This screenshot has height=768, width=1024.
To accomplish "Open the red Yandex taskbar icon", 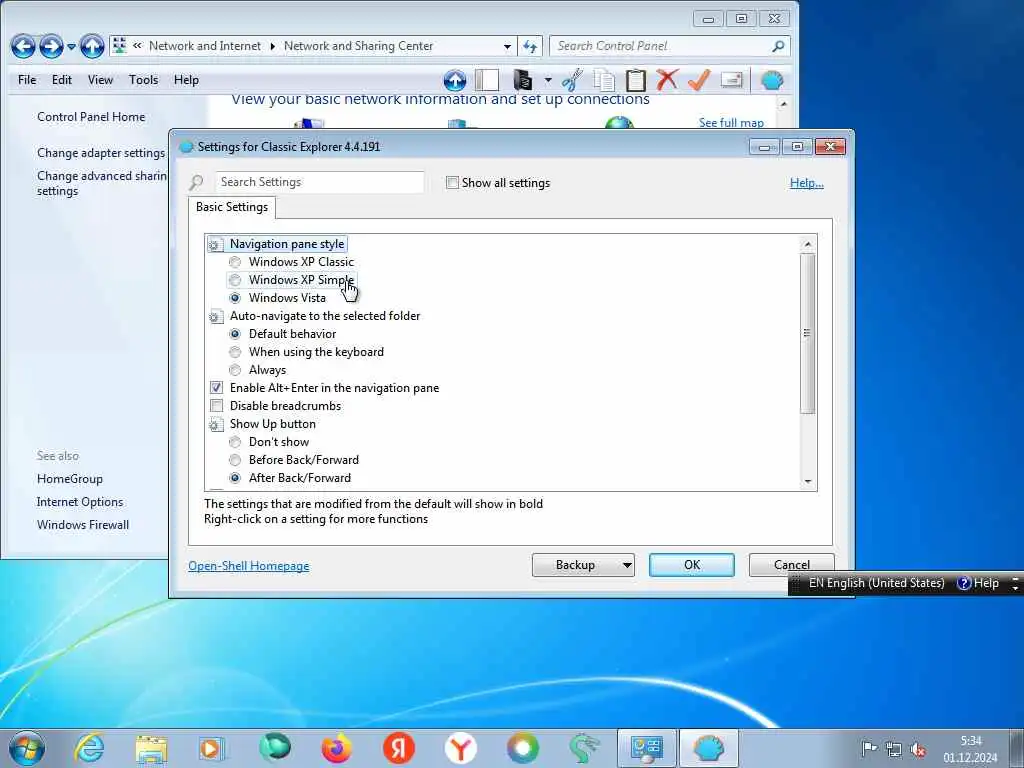I will coord(398,748).
